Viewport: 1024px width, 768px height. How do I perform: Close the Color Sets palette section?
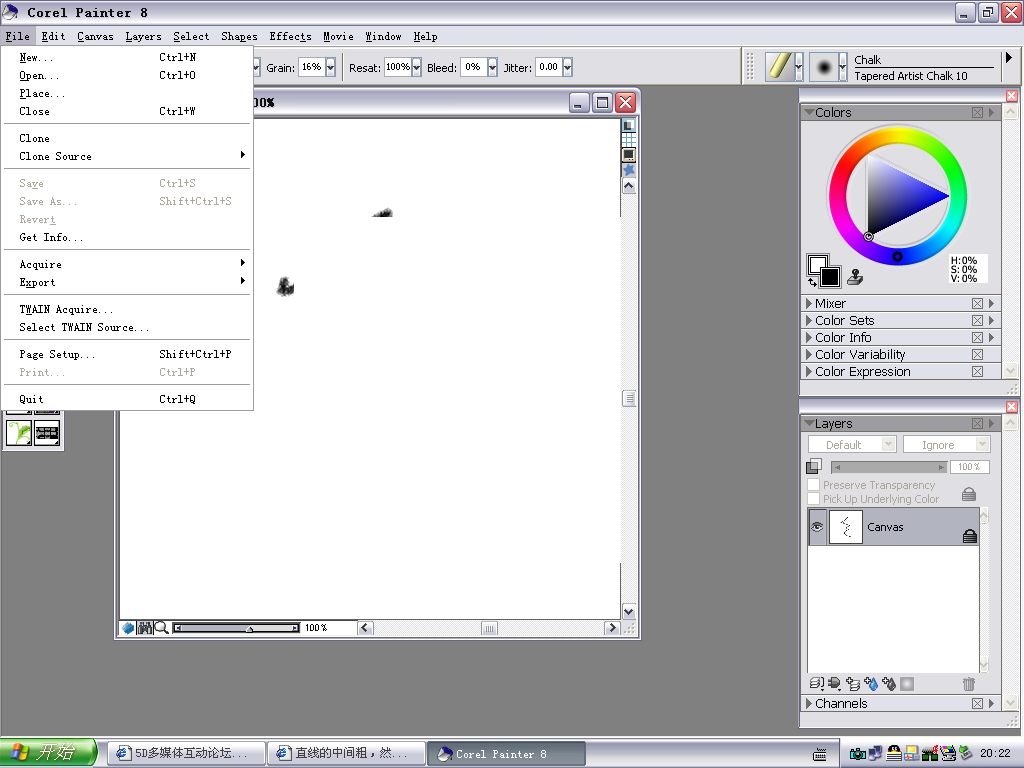coord(977,320)
